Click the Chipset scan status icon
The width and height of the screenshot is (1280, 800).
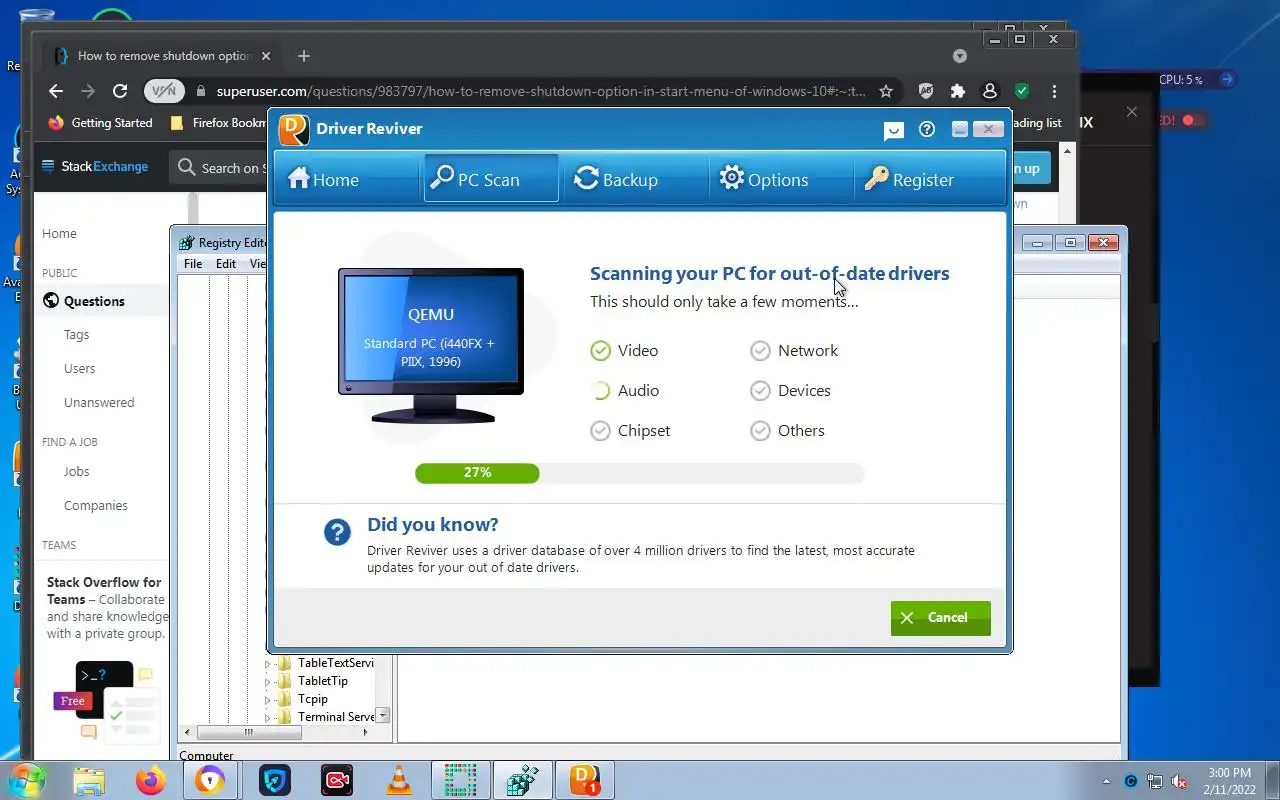pyautogui.click(x=600, y=431)
